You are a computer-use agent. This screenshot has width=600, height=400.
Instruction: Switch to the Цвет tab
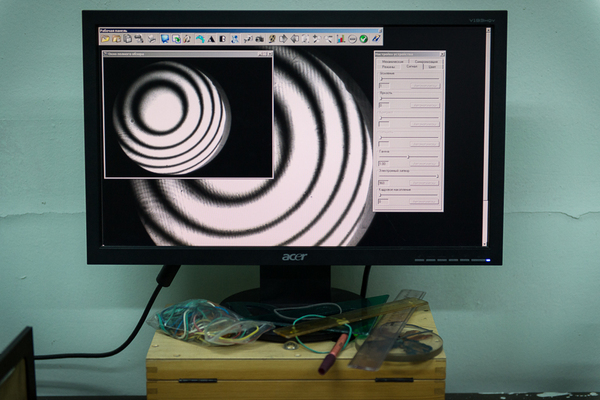point(432,67)
